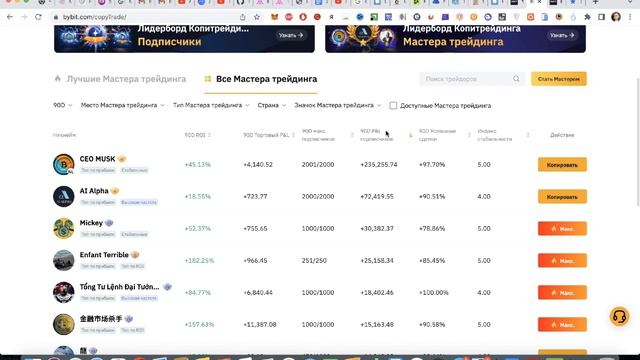640x360 pixels.
Task: Open CEO MUSK trader name
Action: coord(97,159)
